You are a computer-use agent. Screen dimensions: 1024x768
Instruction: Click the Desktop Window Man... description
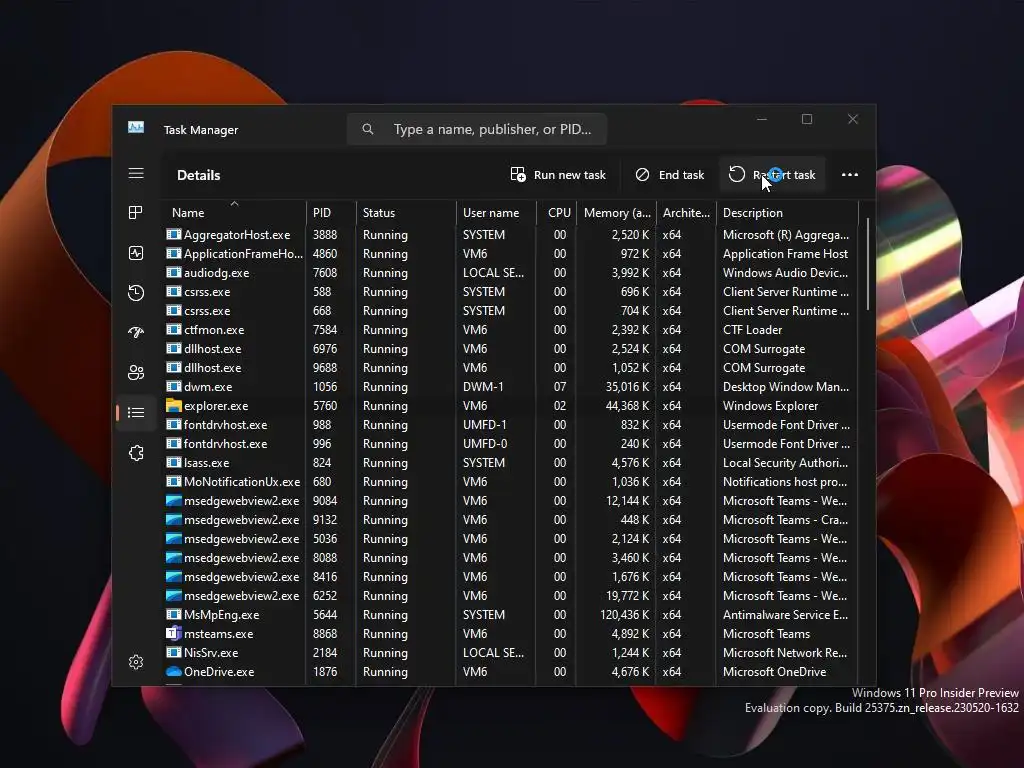[x=786, y=387]
